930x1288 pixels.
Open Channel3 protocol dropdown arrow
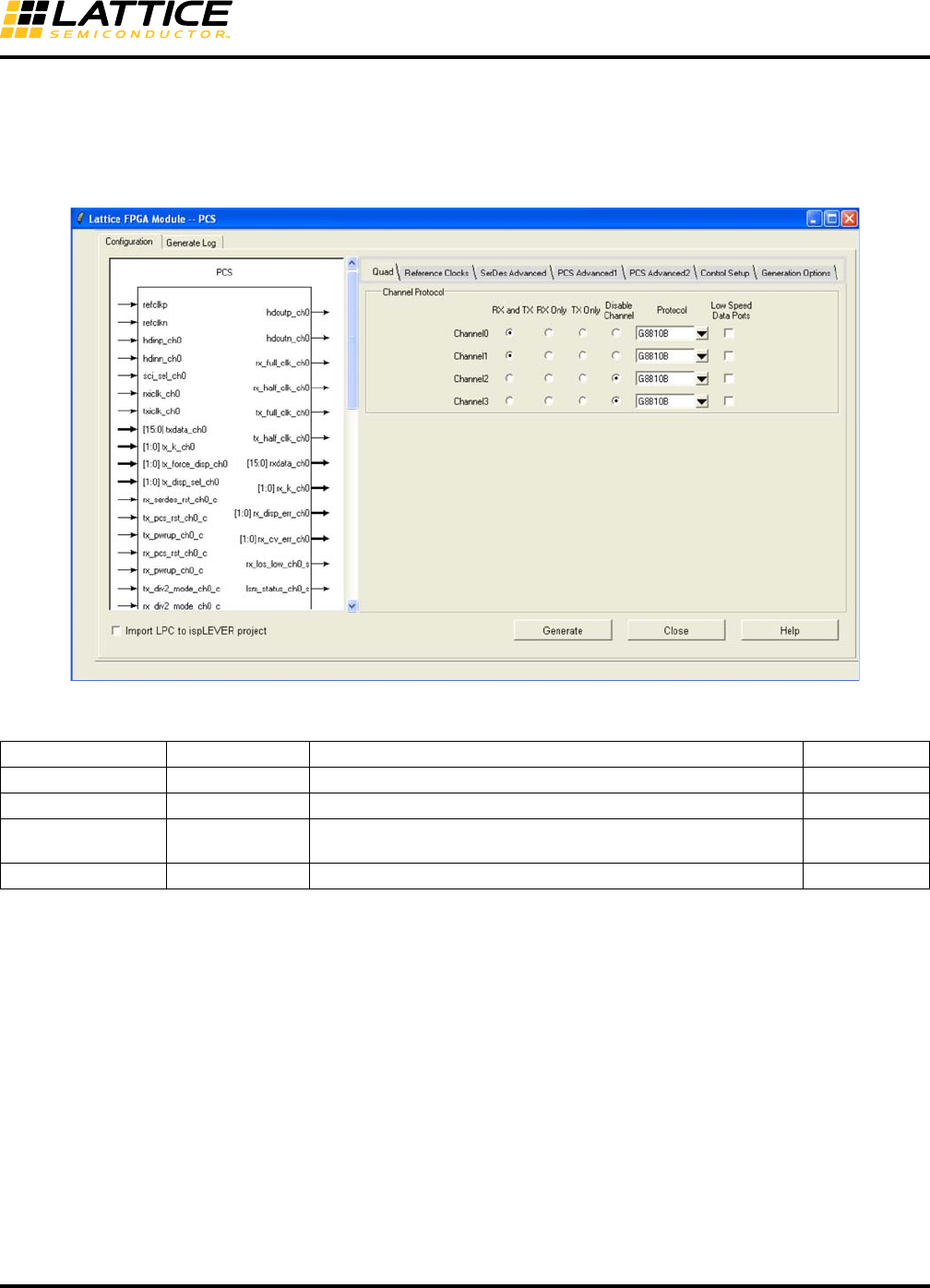point(701,401)
